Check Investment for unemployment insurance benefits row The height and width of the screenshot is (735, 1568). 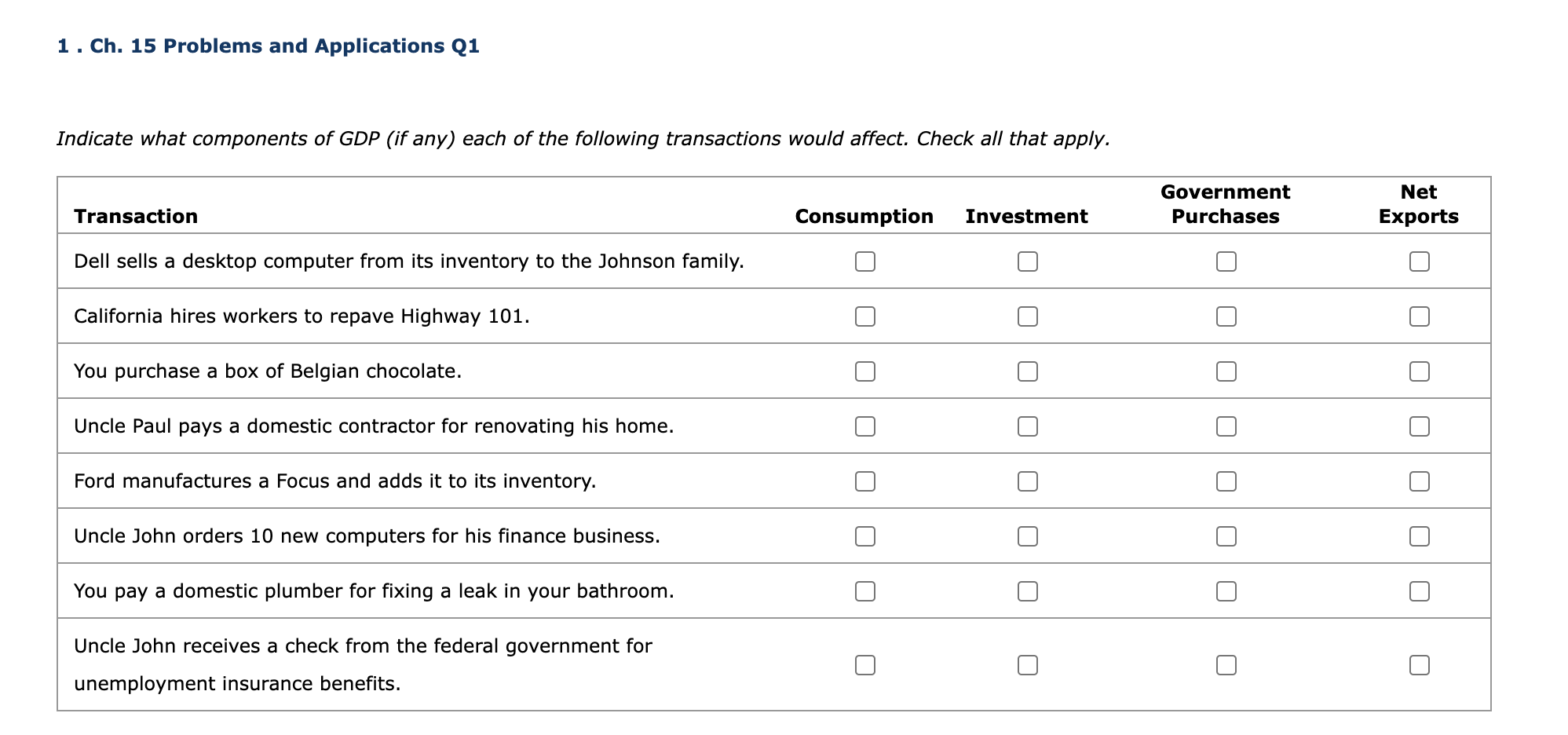1027,665
